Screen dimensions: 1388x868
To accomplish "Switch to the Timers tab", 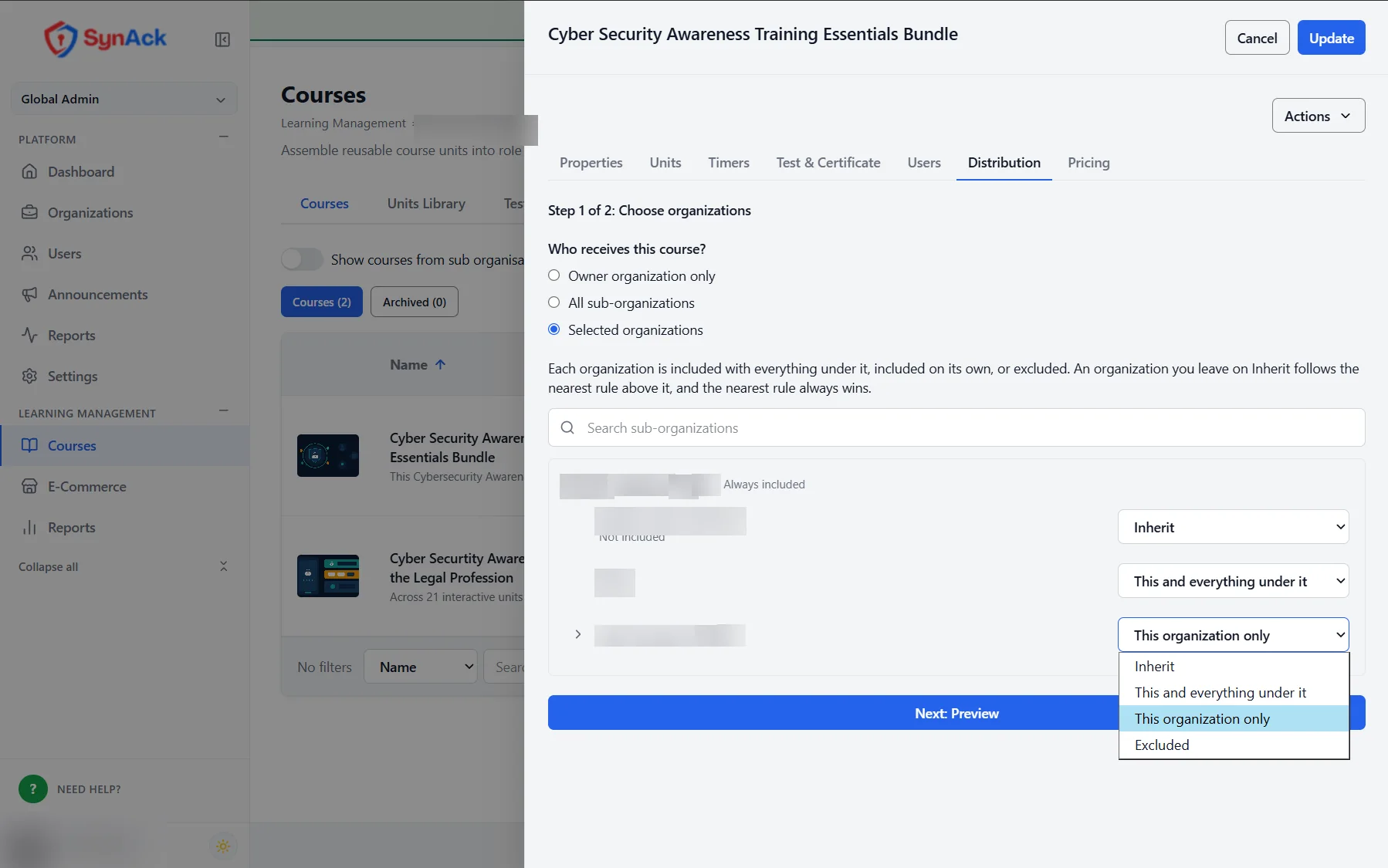I will click(x=729, y=163).
